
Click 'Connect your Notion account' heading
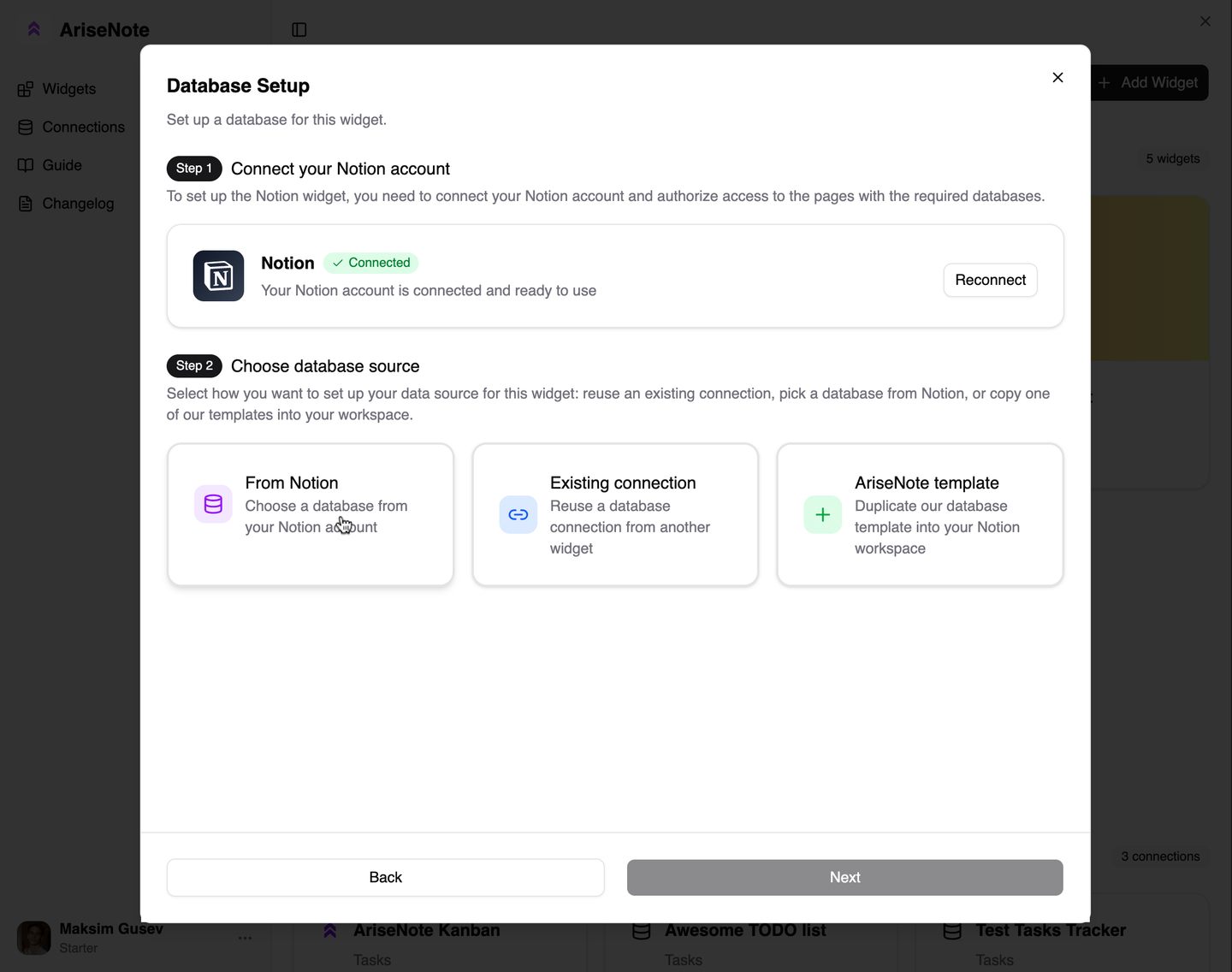(341, 169)
